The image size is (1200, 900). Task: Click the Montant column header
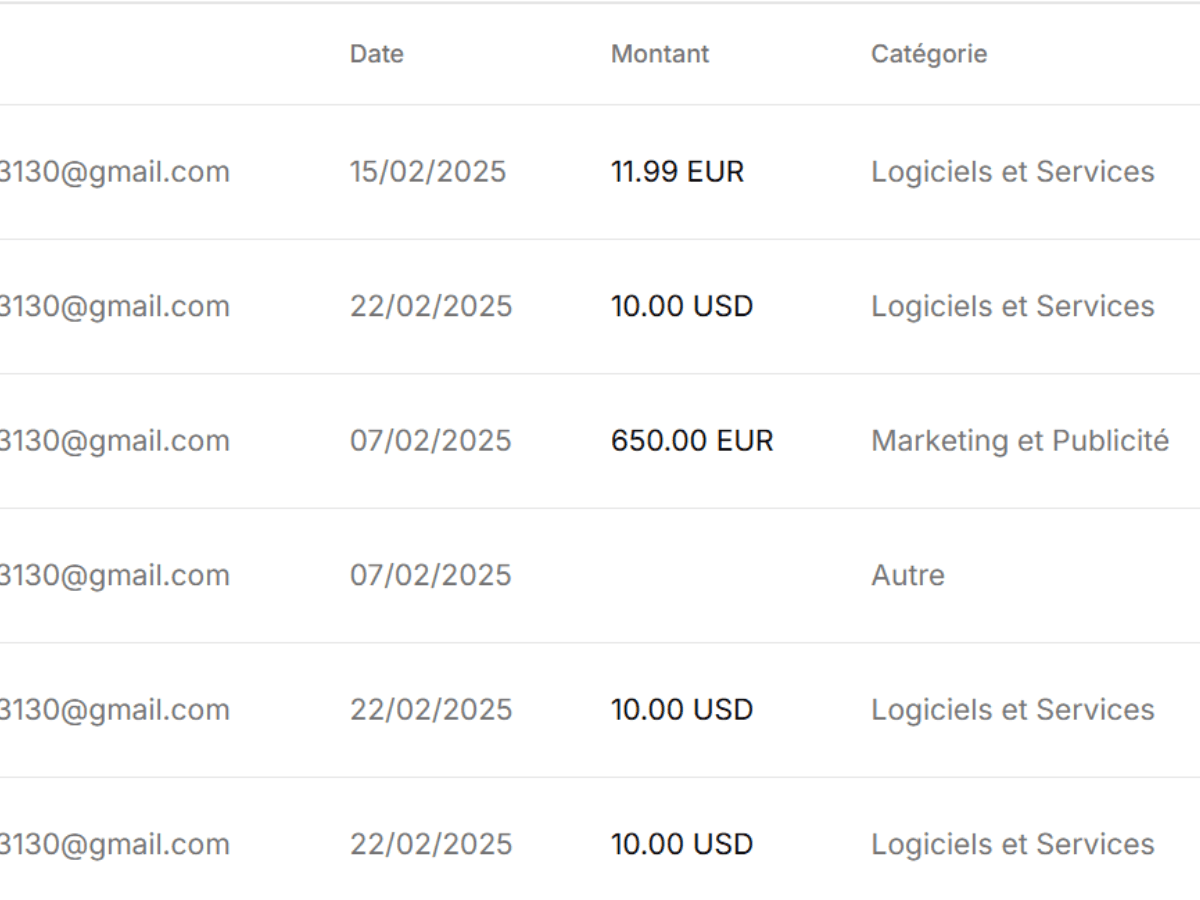(x=660, y=54)
